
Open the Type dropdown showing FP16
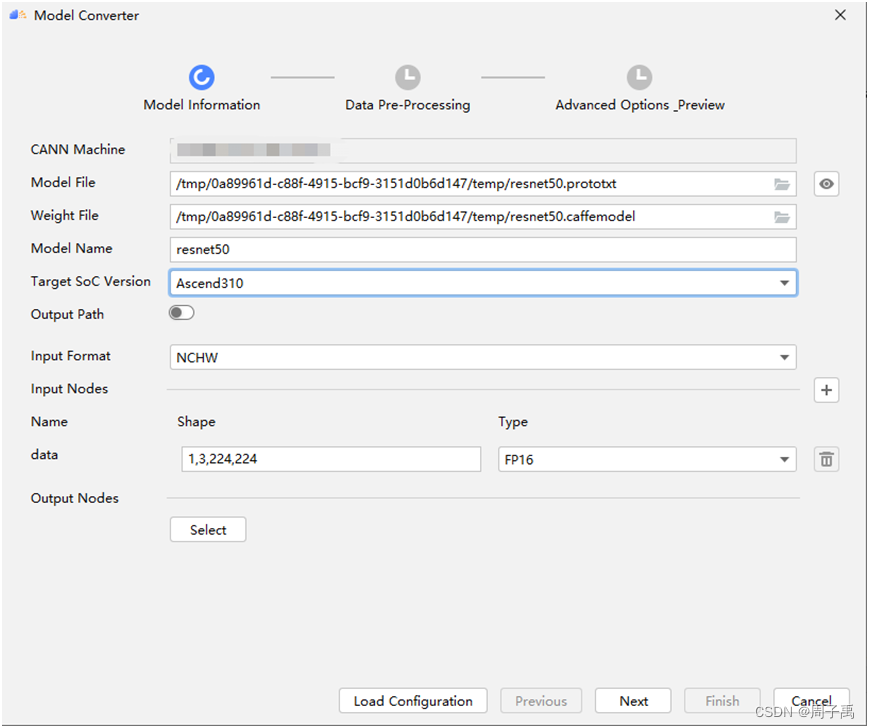tap(784, 458)
